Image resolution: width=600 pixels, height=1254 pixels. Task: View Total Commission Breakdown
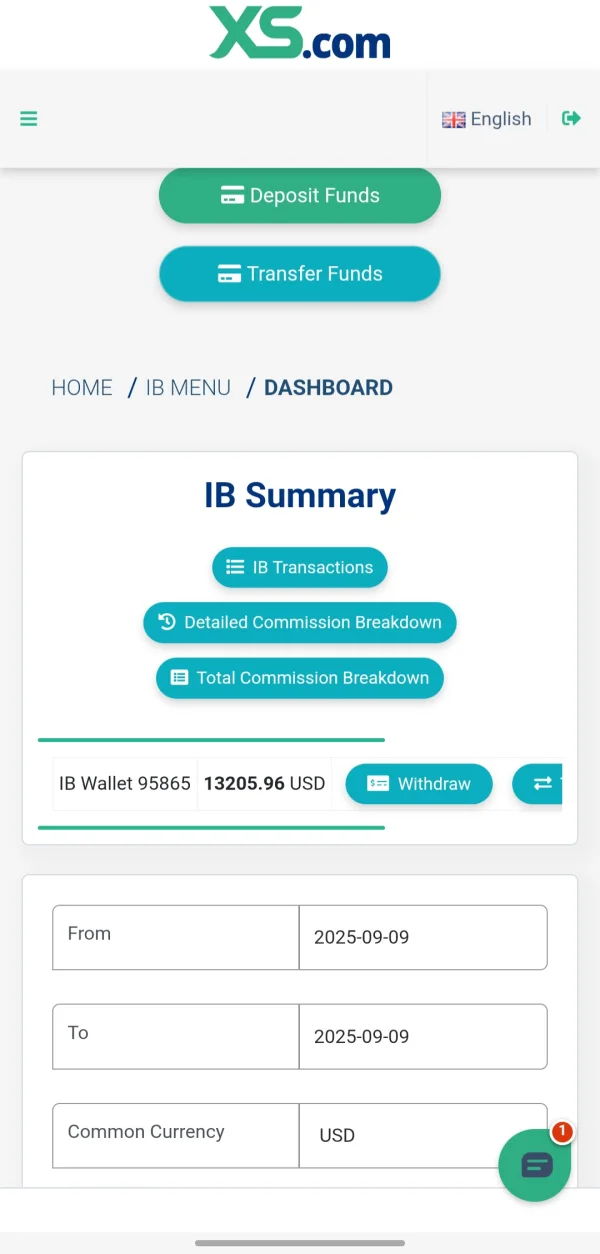pos(299,678)
